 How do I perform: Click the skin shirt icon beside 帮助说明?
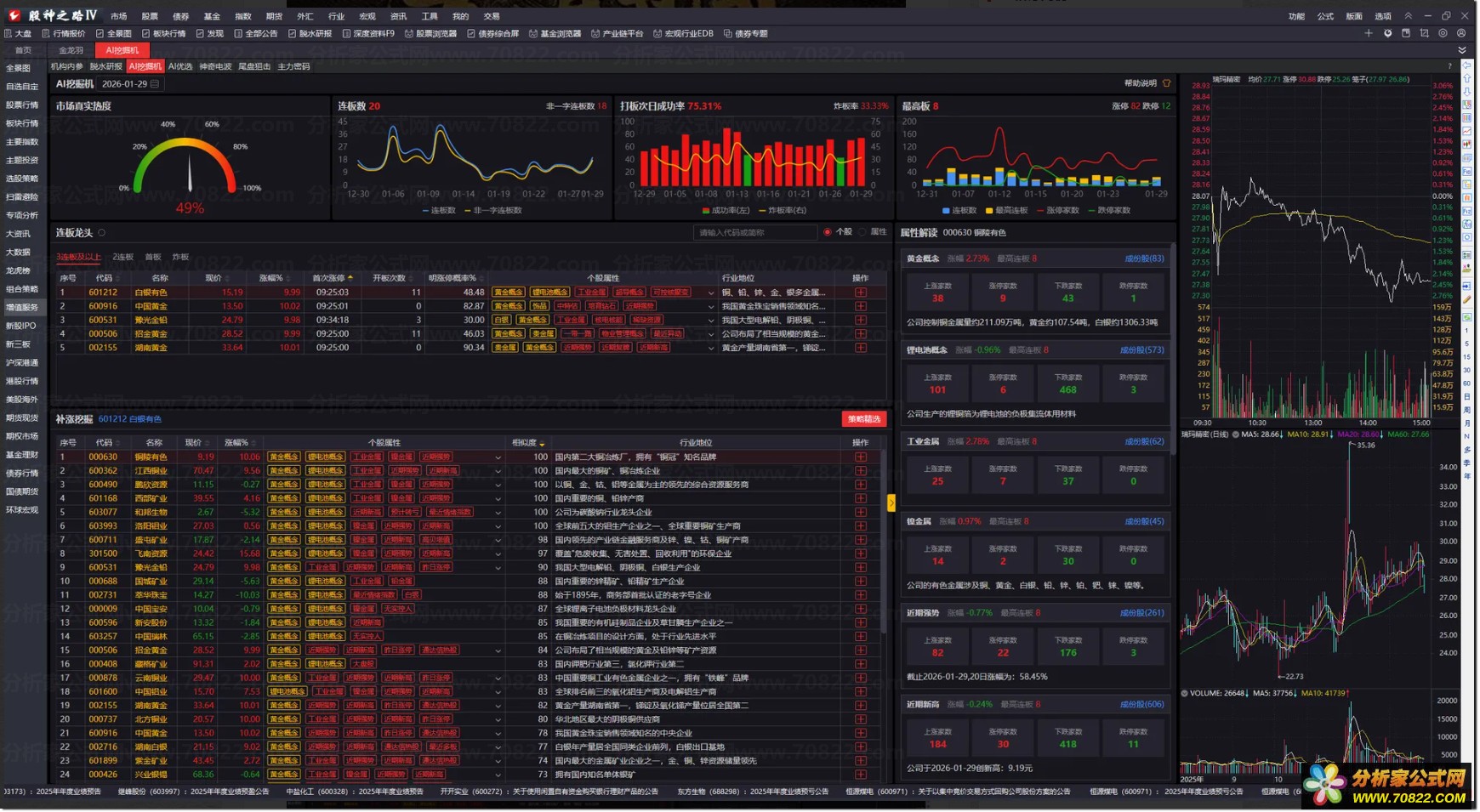1167,83
